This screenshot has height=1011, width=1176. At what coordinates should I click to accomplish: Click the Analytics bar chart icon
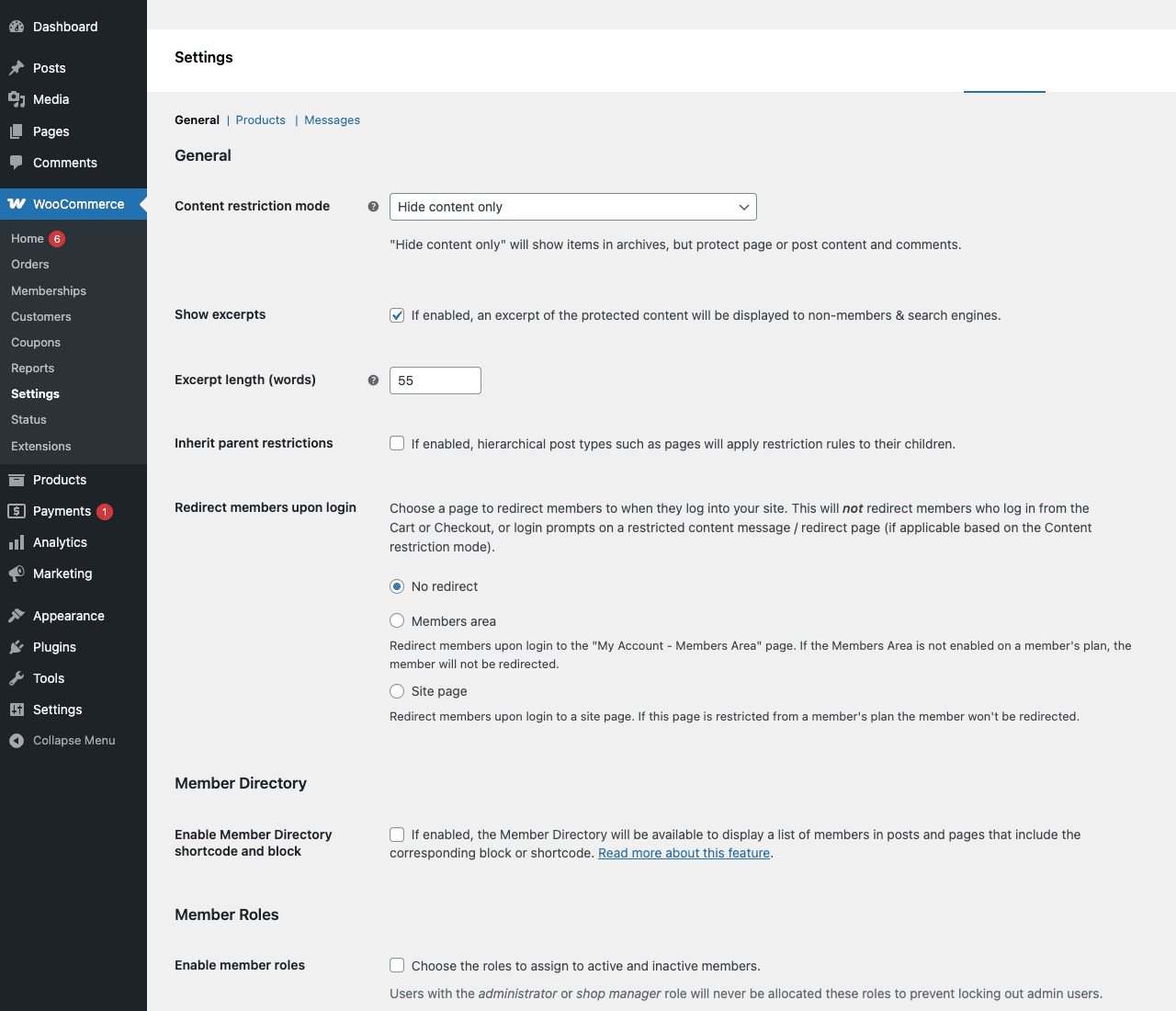17,542
